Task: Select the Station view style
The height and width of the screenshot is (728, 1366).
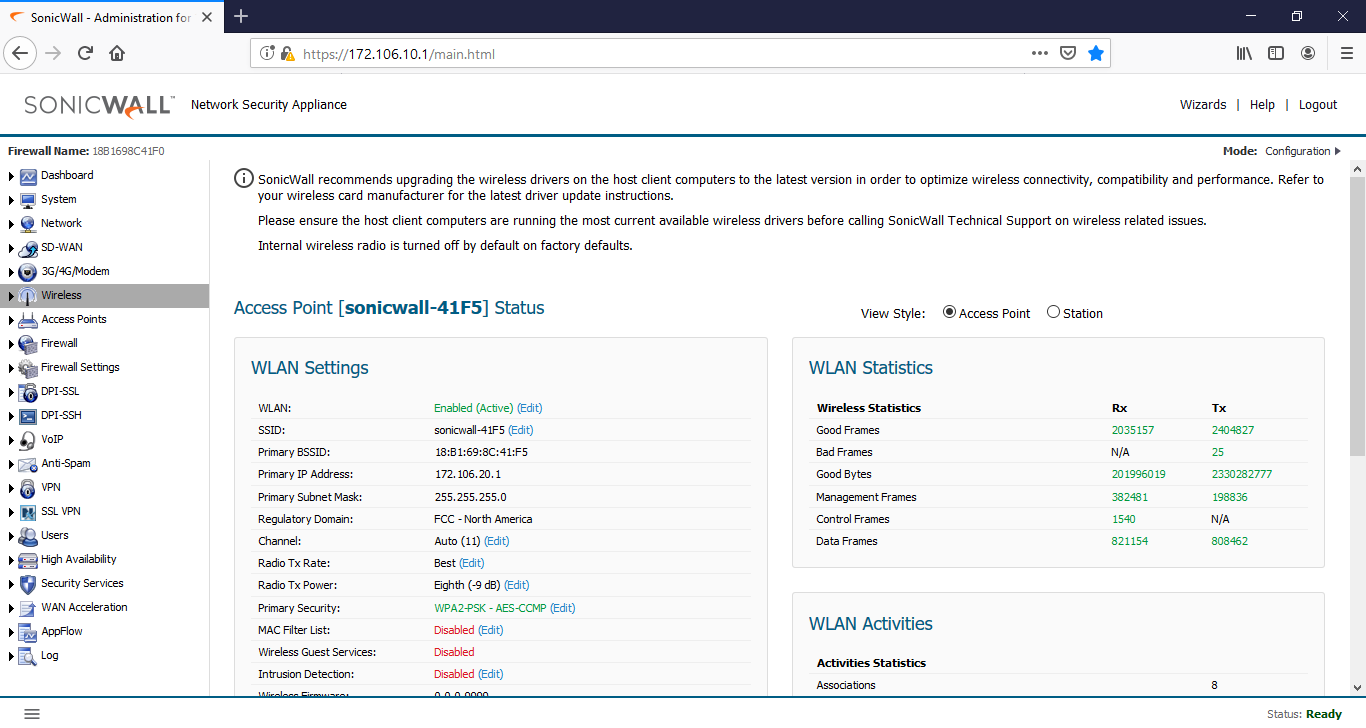Action: pos(1053,313)
